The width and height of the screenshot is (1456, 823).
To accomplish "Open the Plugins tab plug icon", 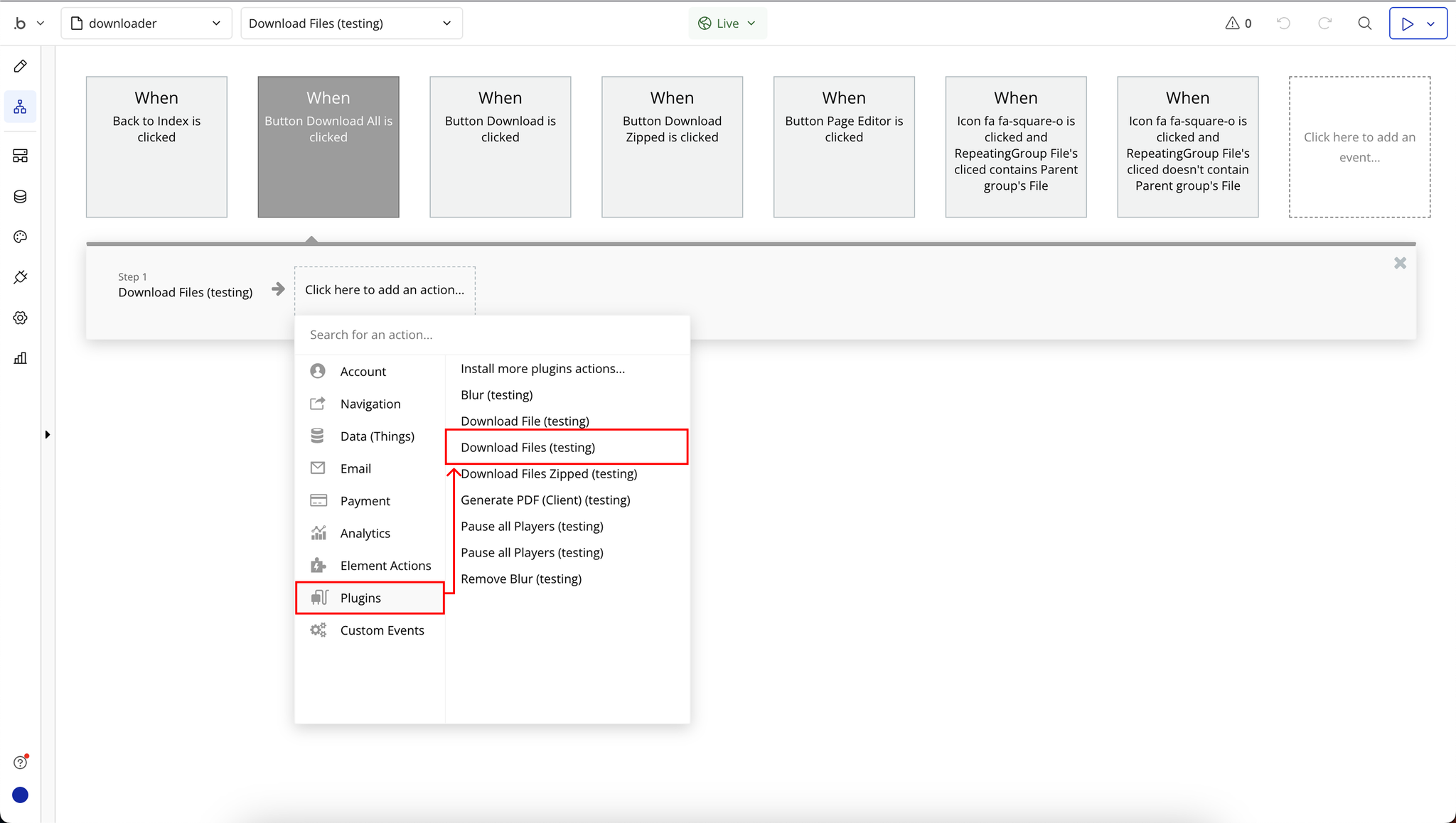I will [x=20, y=277].
